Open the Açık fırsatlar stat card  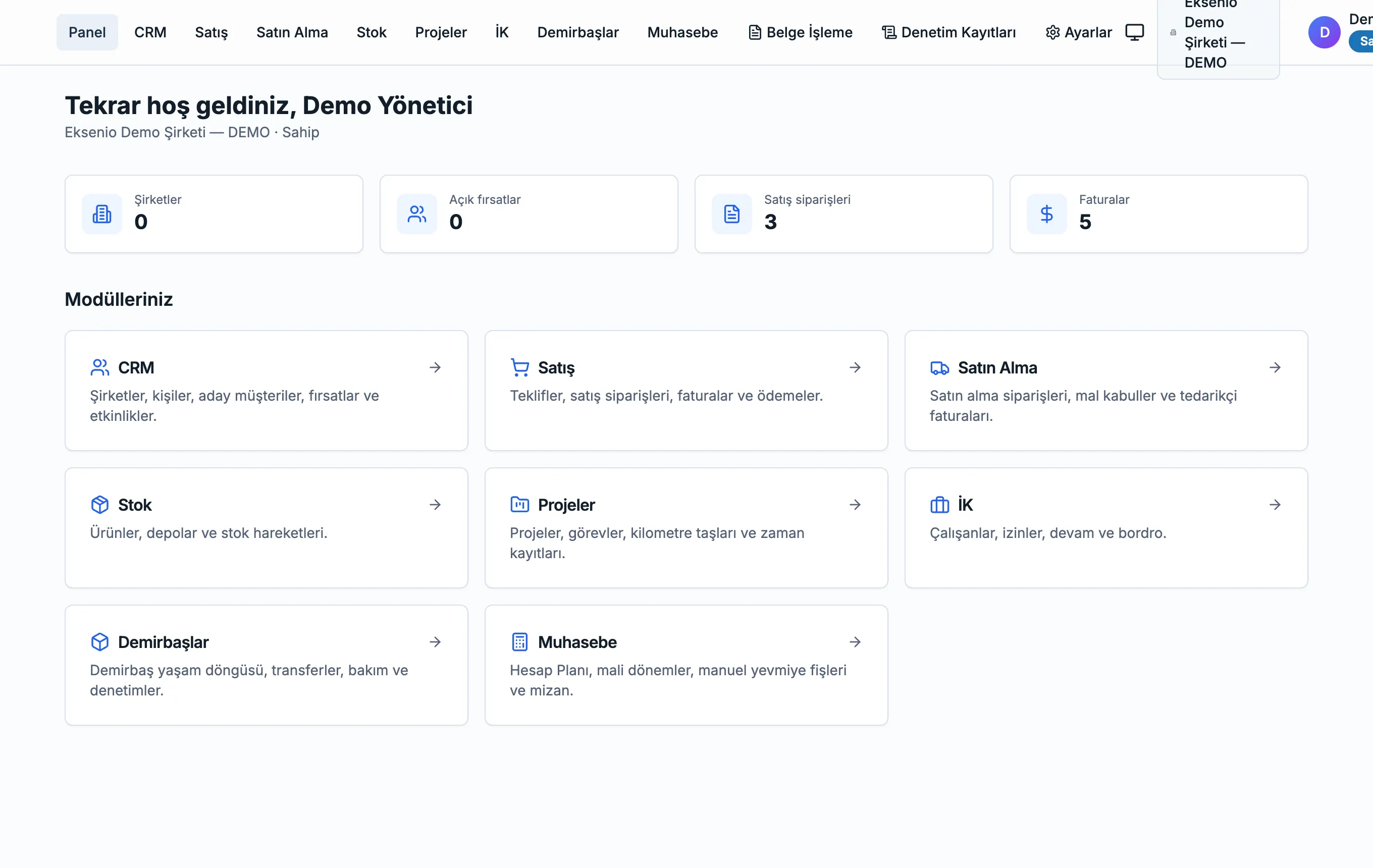[529, 214]
